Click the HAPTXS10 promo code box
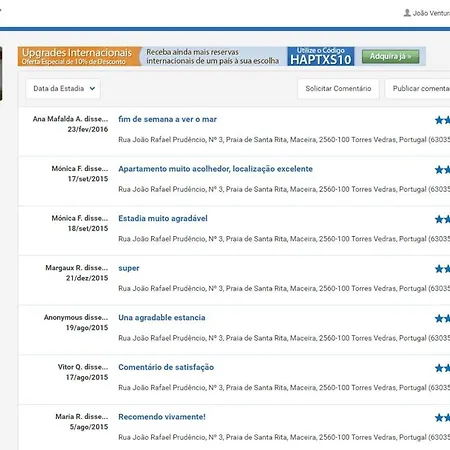The width and height of the screenshot is (450, 450). click(321, 56)
